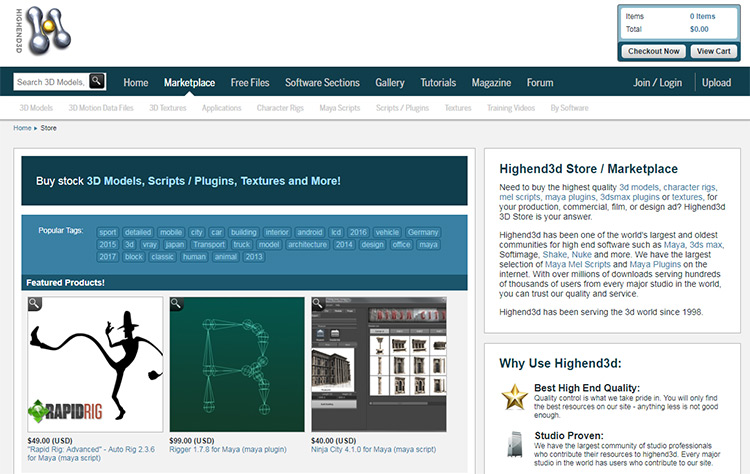Click the Transport tag

pos(209,244)
